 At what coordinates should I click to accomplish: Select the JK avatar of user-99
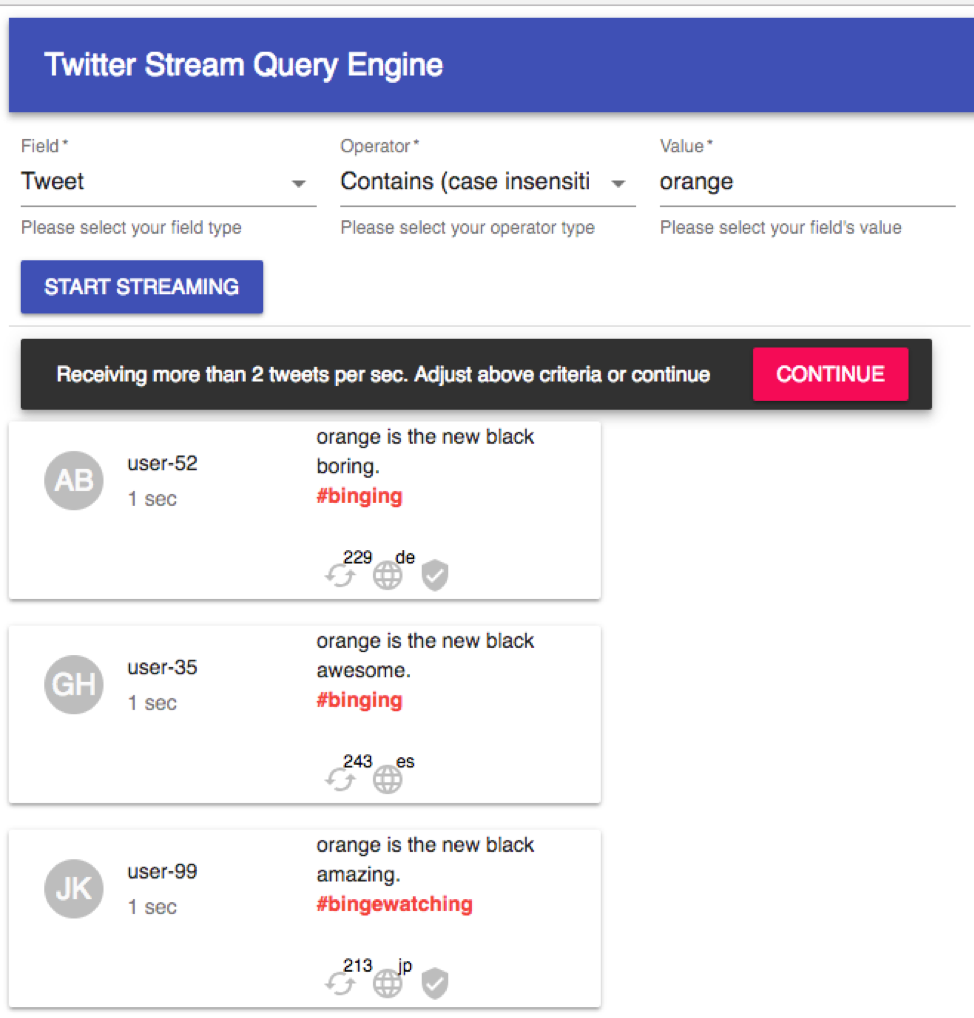point(74,889)
